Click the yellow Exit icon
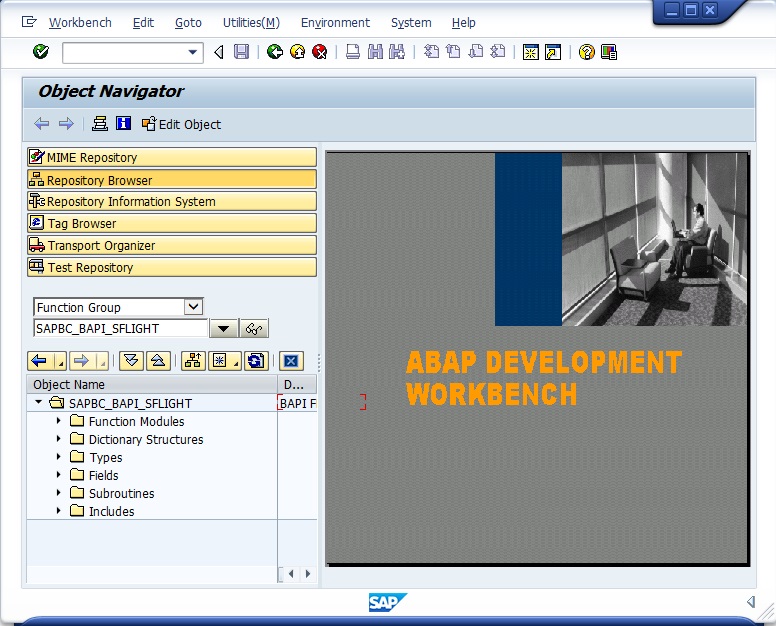 tap(297, 51)
